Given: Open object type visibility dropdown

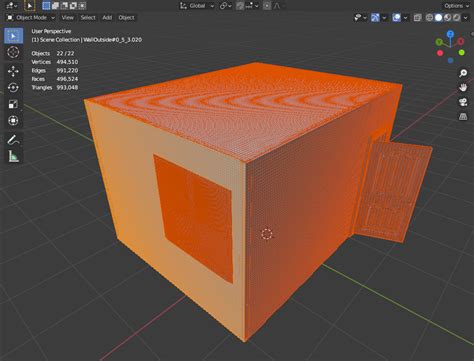Looking at the screenshot, I should [x=360, y=18].
